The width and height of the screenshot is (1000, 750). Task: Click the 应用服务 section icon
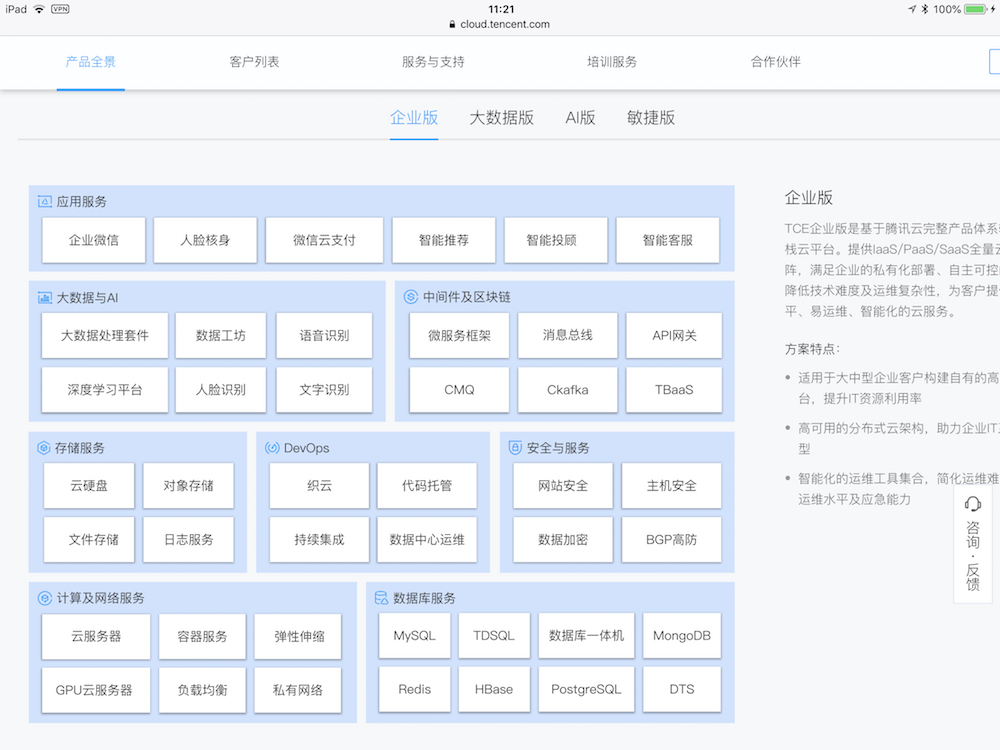click(45, 202)
